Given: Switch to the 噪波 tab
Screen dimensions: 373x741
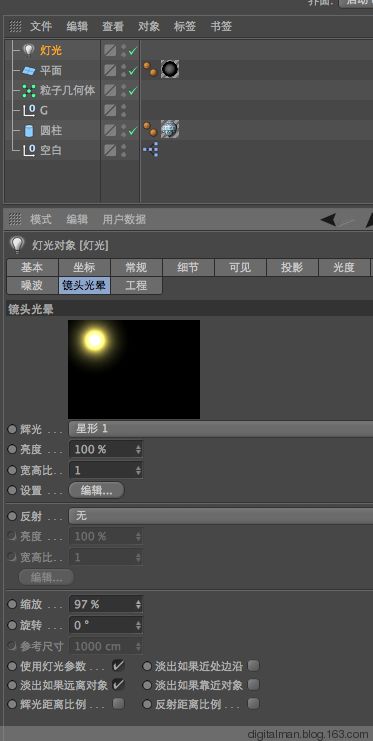Looking at the screenshot, I should point(32,285).
